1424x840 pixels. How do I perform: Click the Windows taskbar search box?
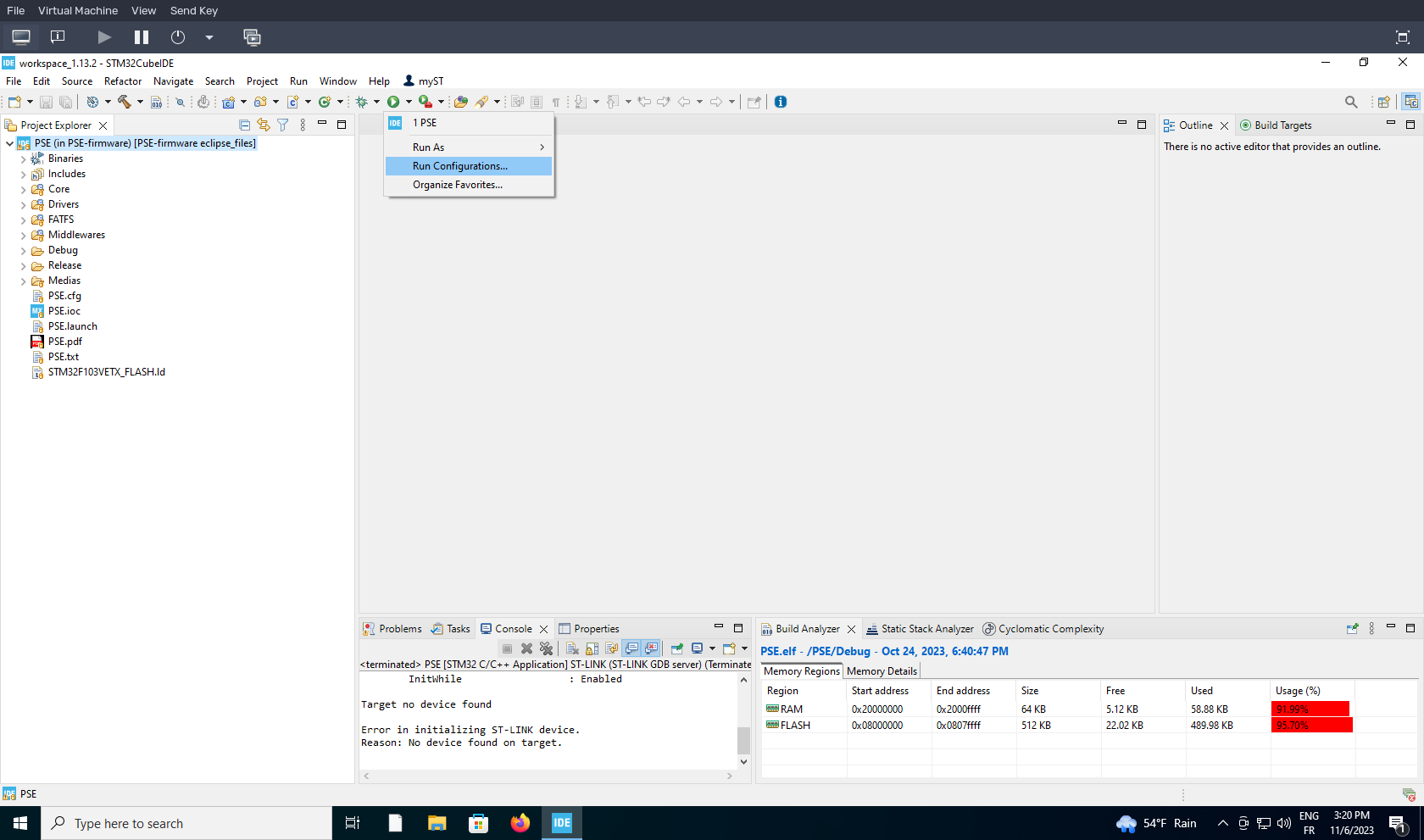[x=186, y=823]
